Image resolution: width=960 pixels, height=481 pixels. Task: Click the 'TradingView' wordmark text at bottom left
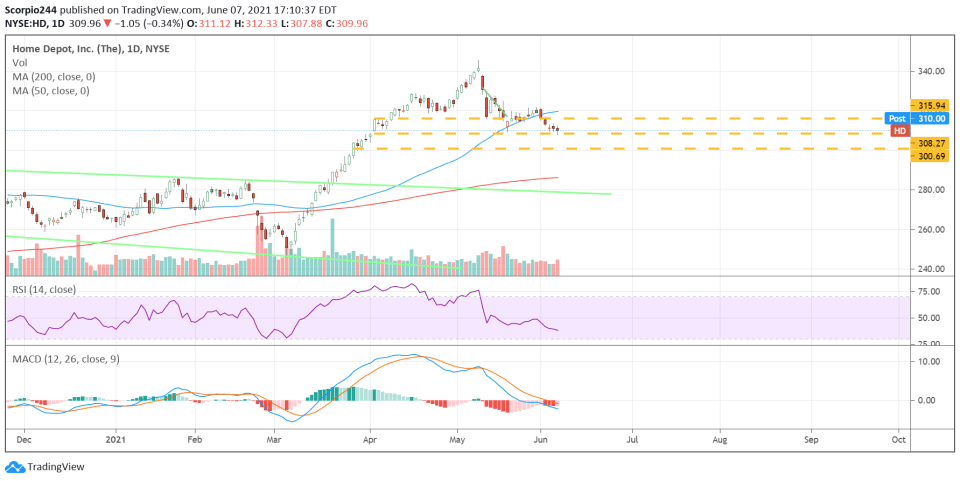click(x=56, y=467)
